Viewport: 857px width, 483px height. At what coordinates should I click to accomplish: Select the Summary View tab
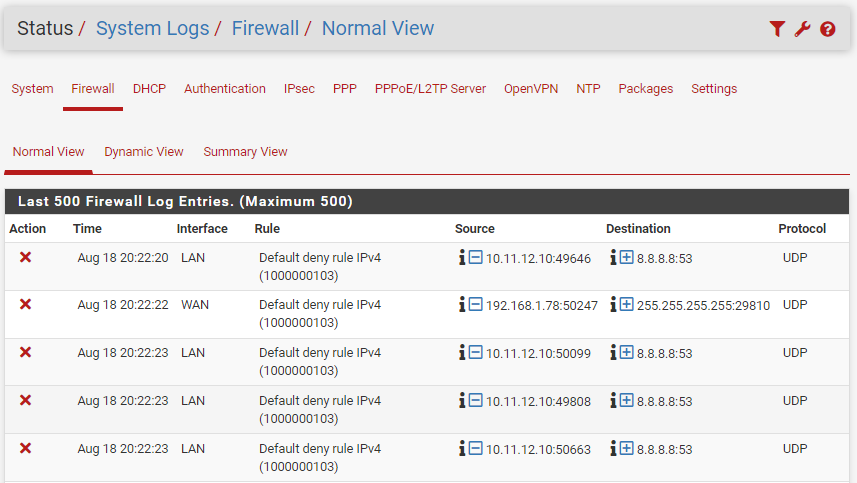click(x=245, y=152)
